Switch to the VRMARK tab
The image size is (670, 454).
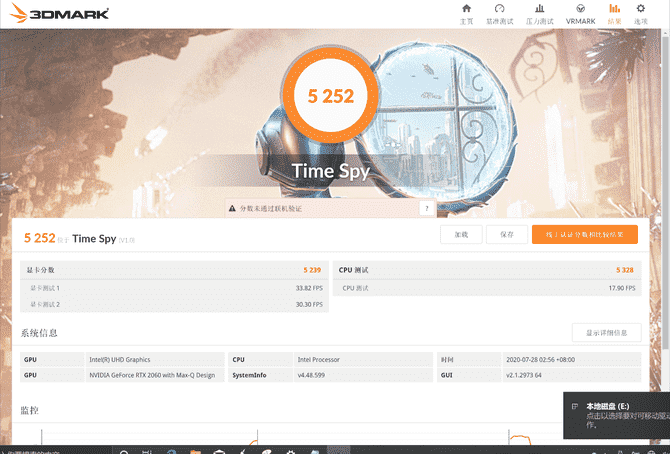pos(580,14)
